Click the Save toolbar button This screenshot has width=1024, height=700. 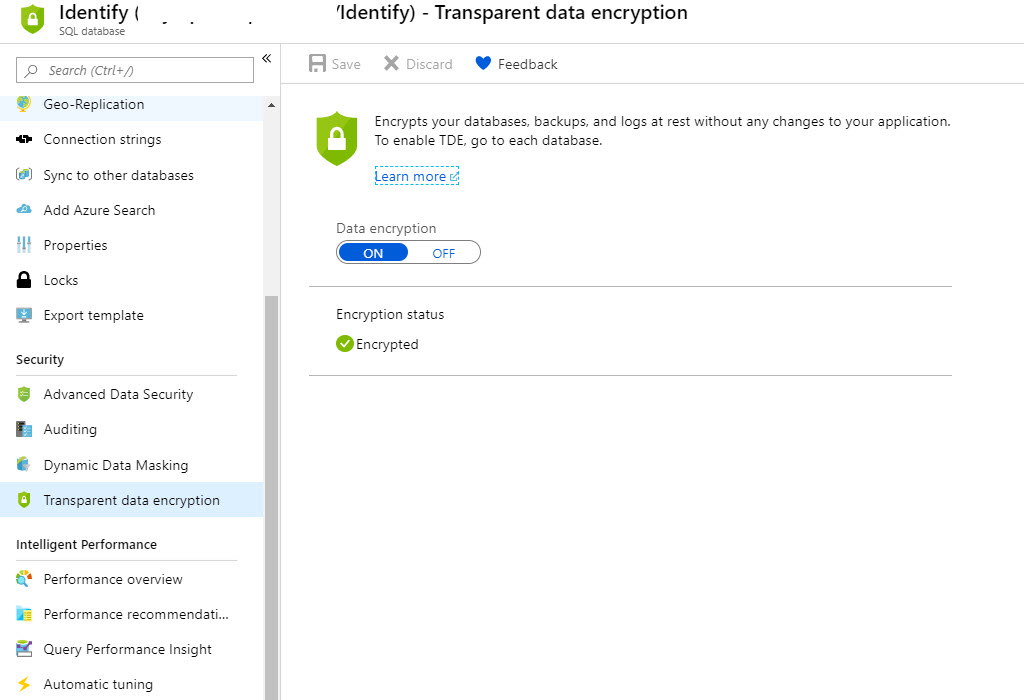tap(335, 64)
